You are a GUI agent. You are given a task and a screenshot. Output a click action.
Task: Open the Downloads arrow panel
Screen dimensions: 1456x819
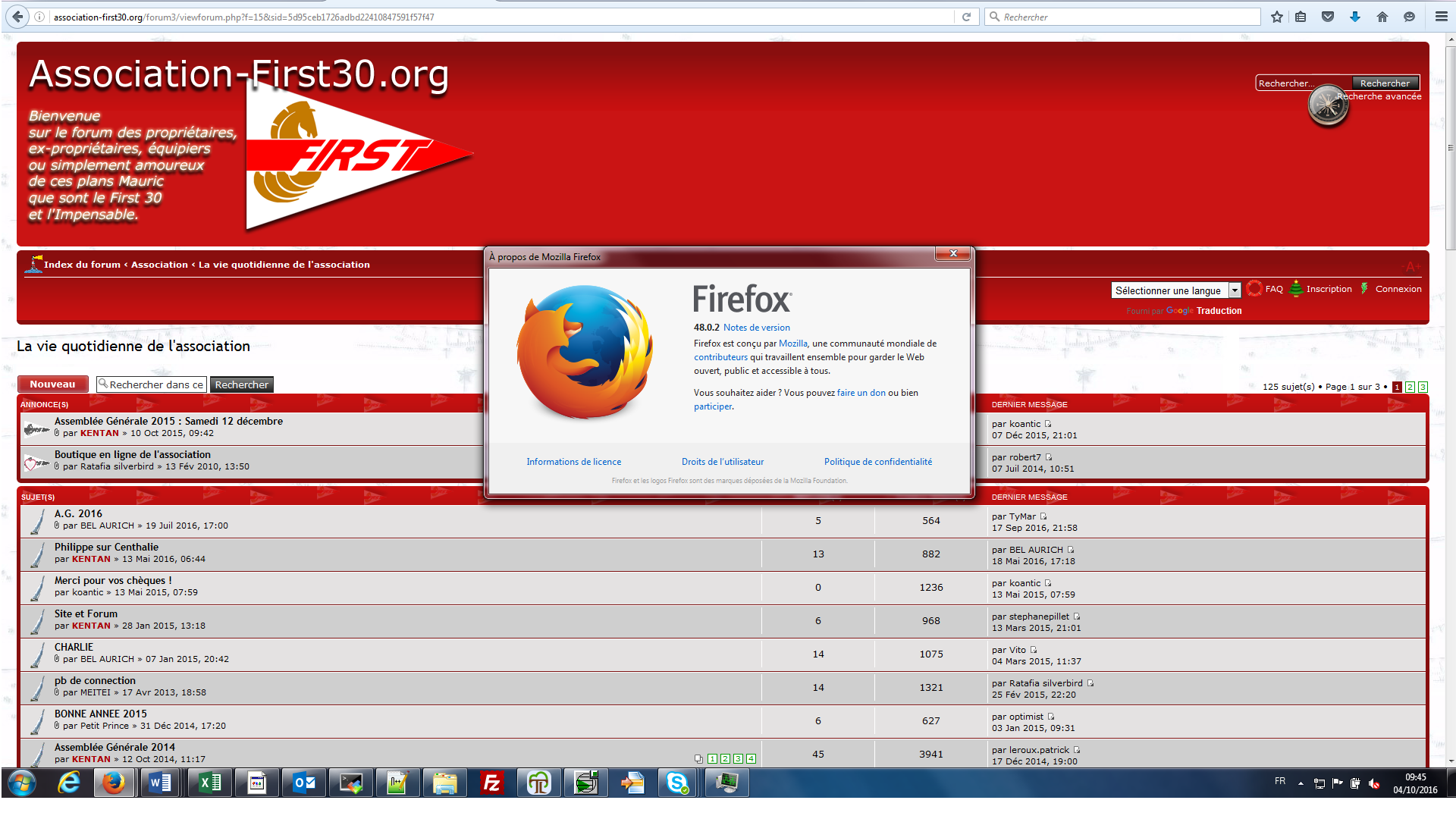[1354, 17]
